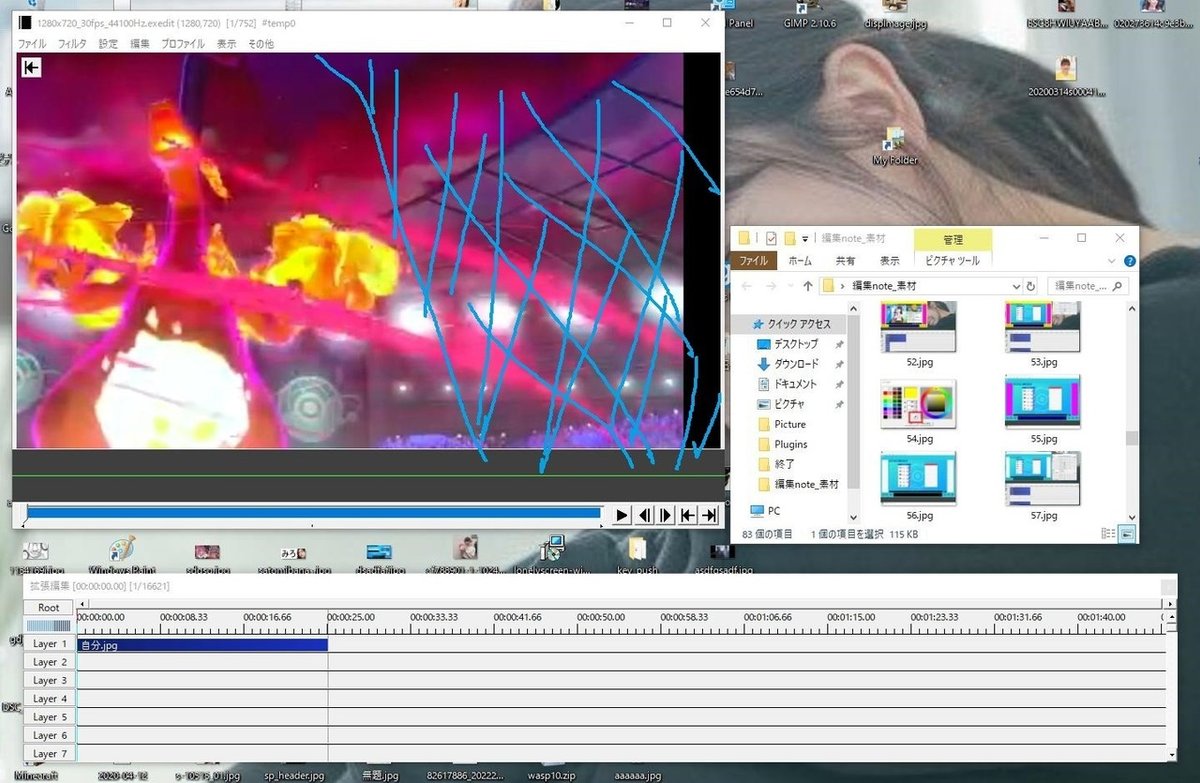
Task: Open the ピクチャ ツール tab in Explorer
Action: 952,260
